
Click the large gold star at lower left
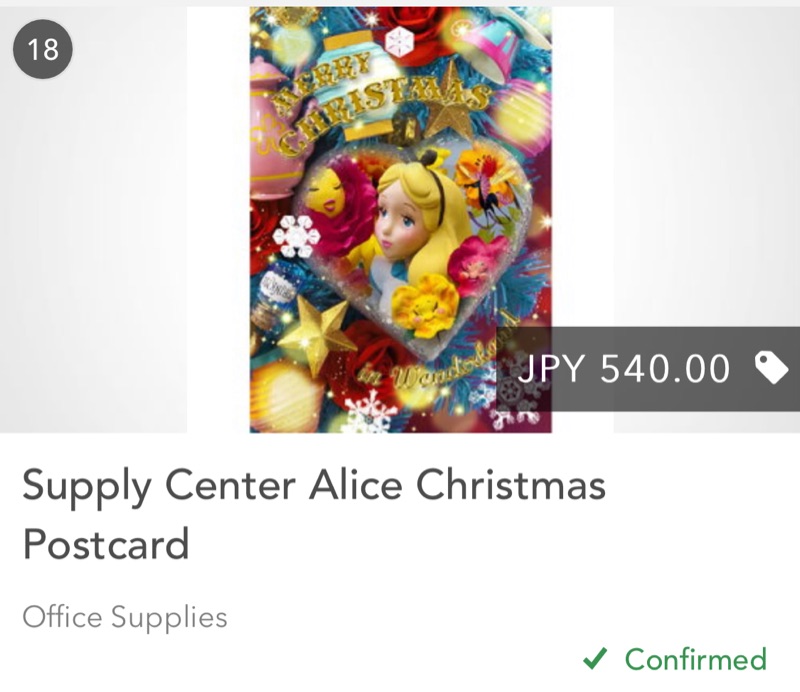point(315,334)
